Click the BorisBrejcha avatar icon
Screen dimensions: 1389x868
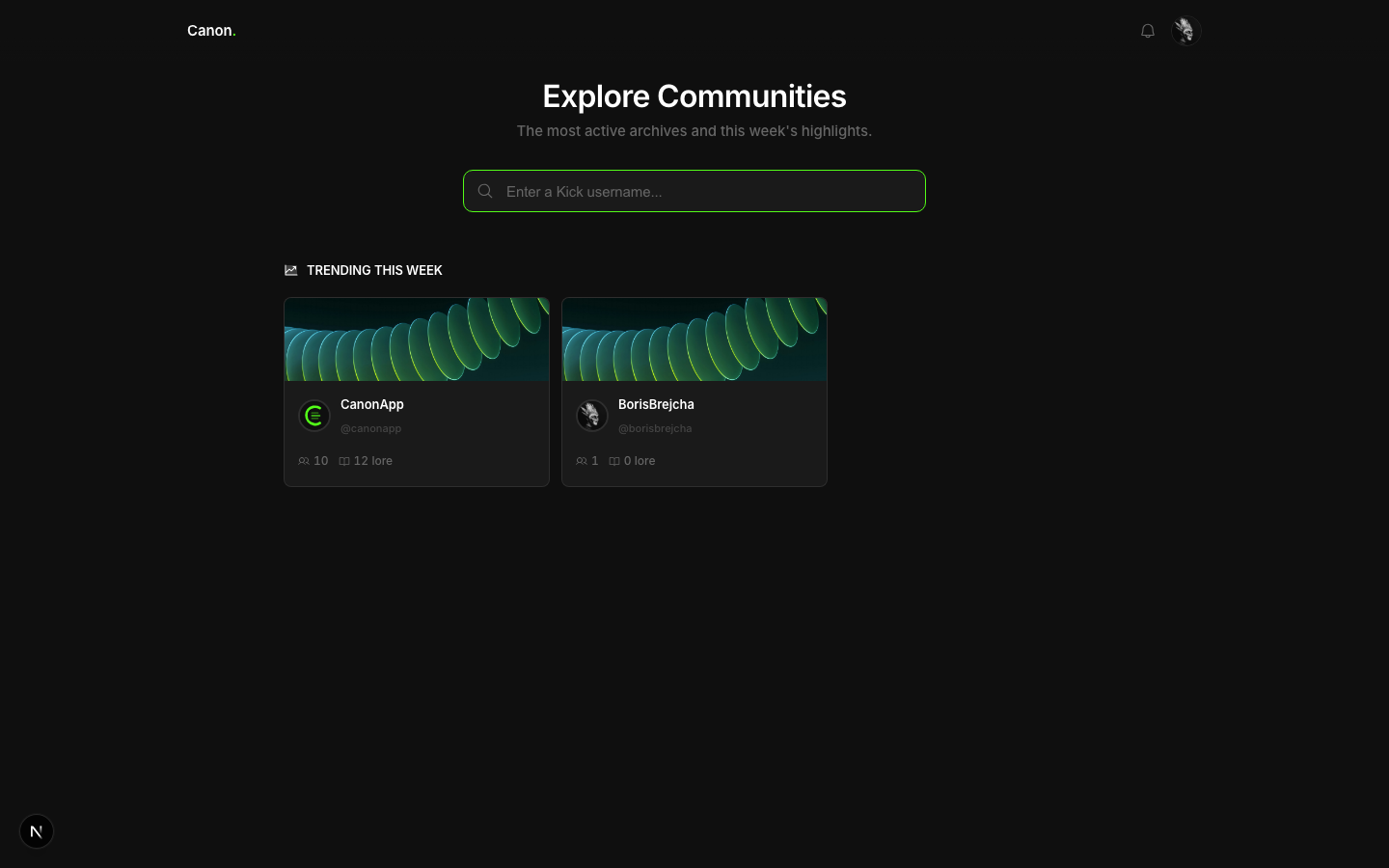(x=591, y=416)
